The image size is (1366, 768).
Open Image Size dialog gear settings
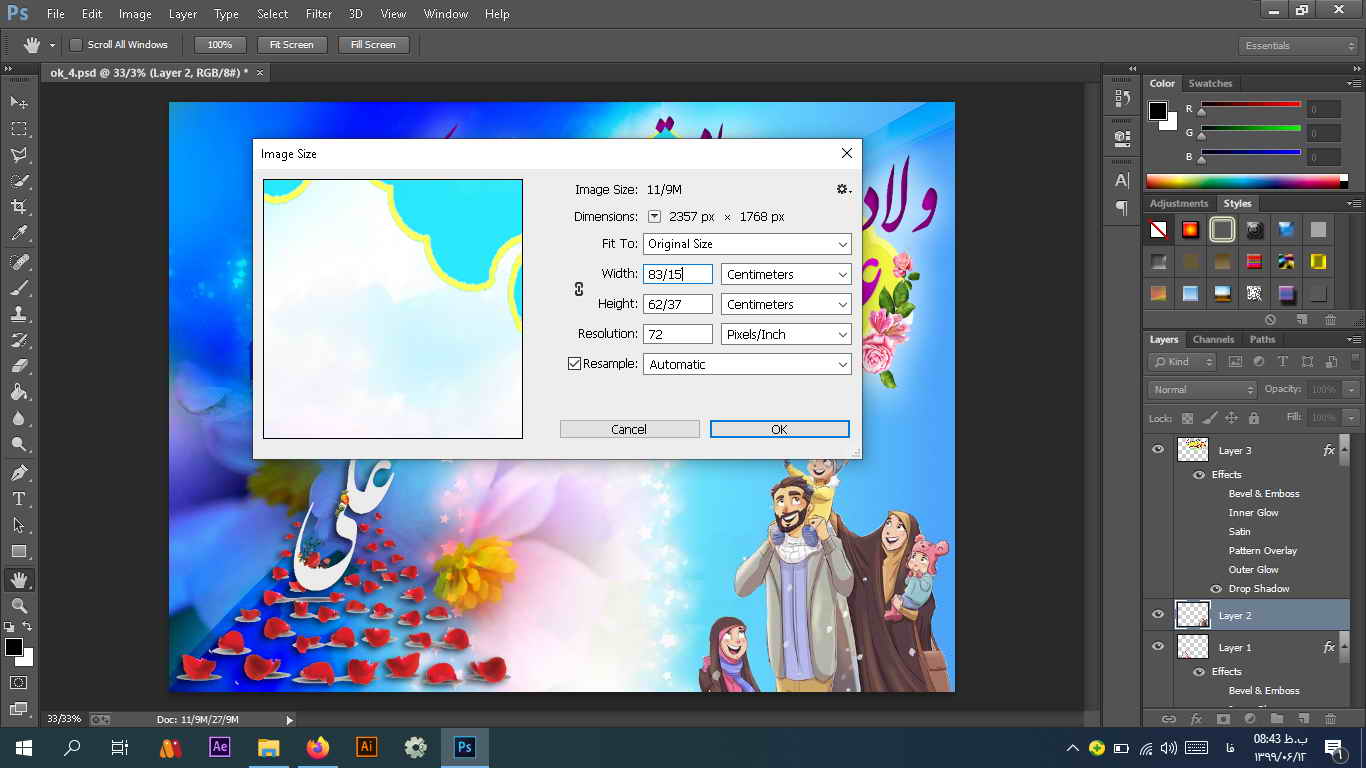pyautogui.click(x=843, y=189)
